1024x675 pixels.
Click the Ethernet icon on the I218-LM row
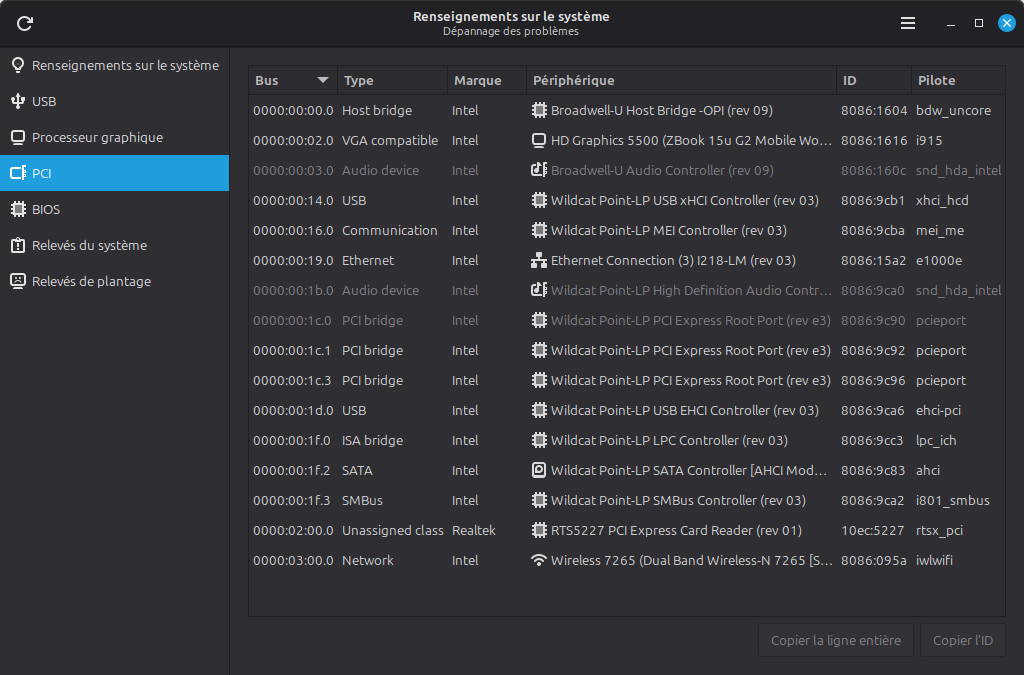539,260
